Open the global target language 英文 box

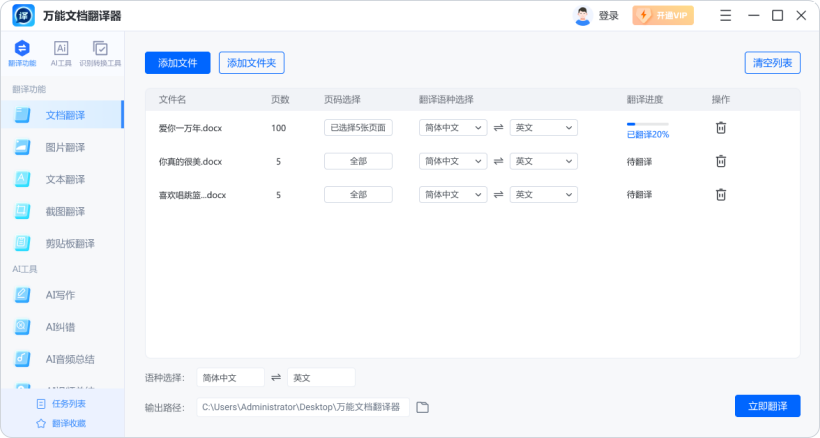(321, 377)
